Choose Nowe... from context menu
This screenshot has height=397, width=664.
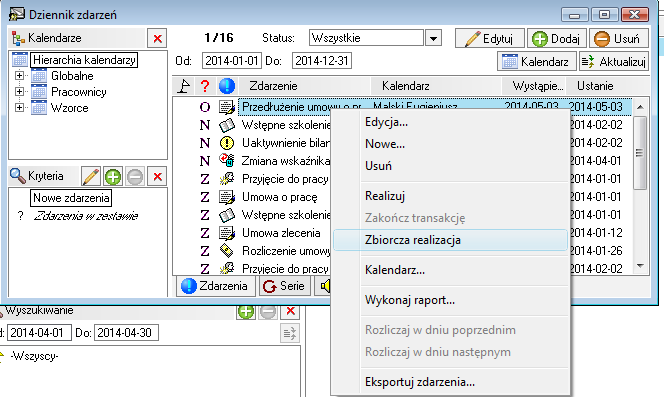pos(385,144)
